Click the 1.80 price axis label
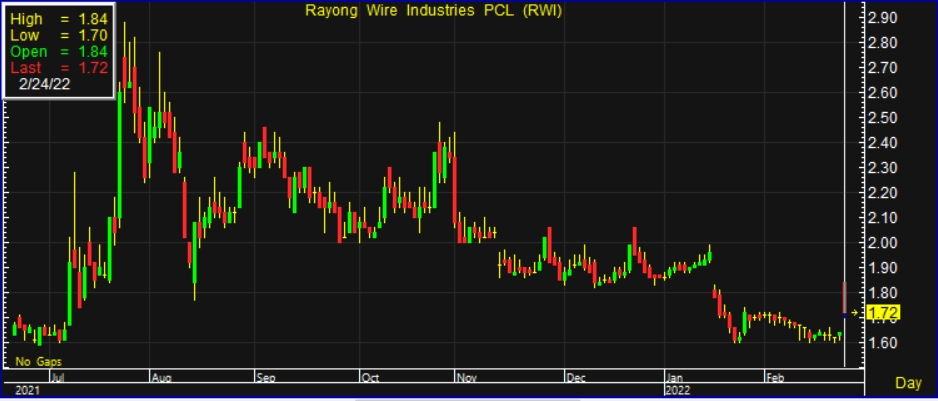This screenshot has width=938, height=401. pos(882,293)
